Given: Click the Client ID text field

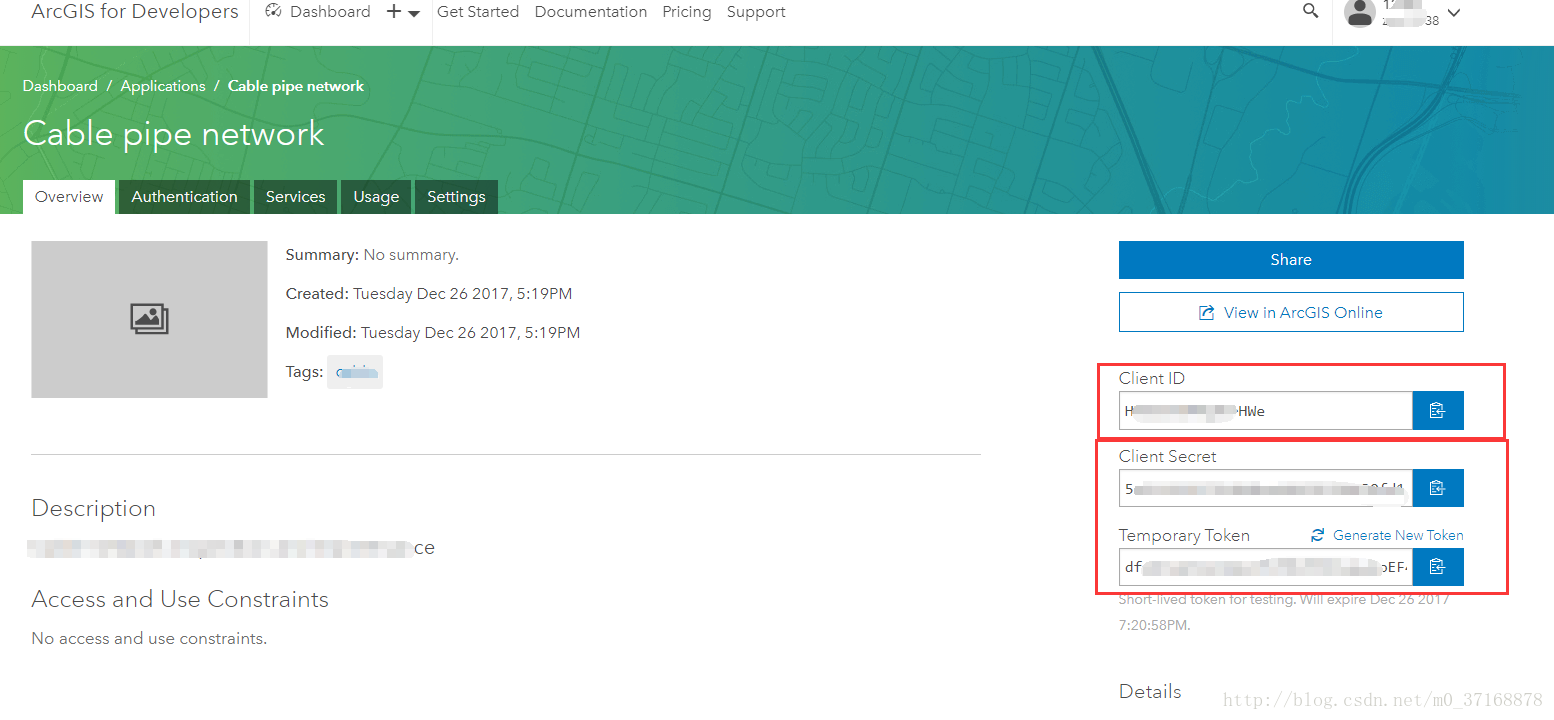Looking at the screenshot, I should (x=1266, y=410).
